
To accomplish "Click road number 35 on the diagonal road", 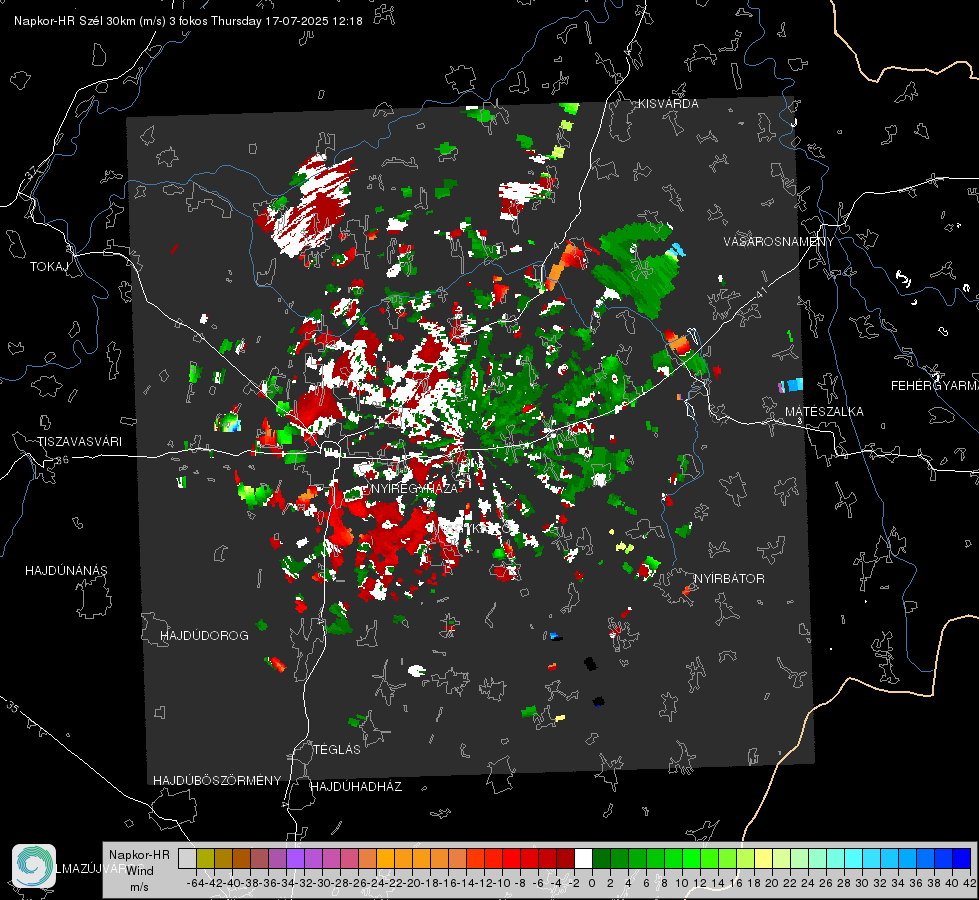I will click(12, 707).
